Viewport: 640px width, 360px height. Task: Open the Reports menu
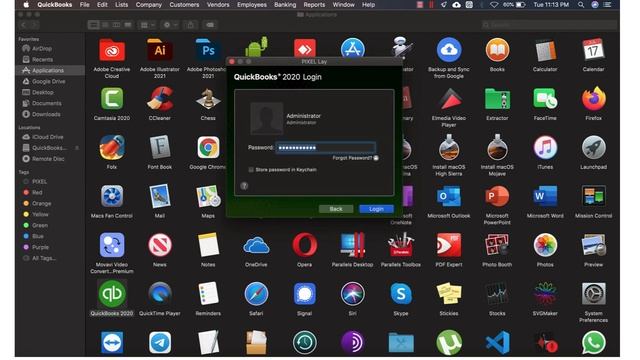314,5
